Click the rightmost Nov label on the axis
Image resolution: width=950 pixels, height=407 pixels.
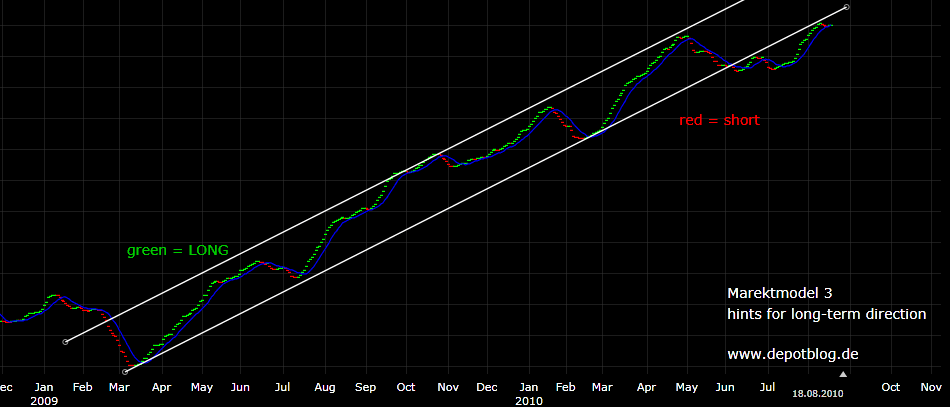coord(931,386)
